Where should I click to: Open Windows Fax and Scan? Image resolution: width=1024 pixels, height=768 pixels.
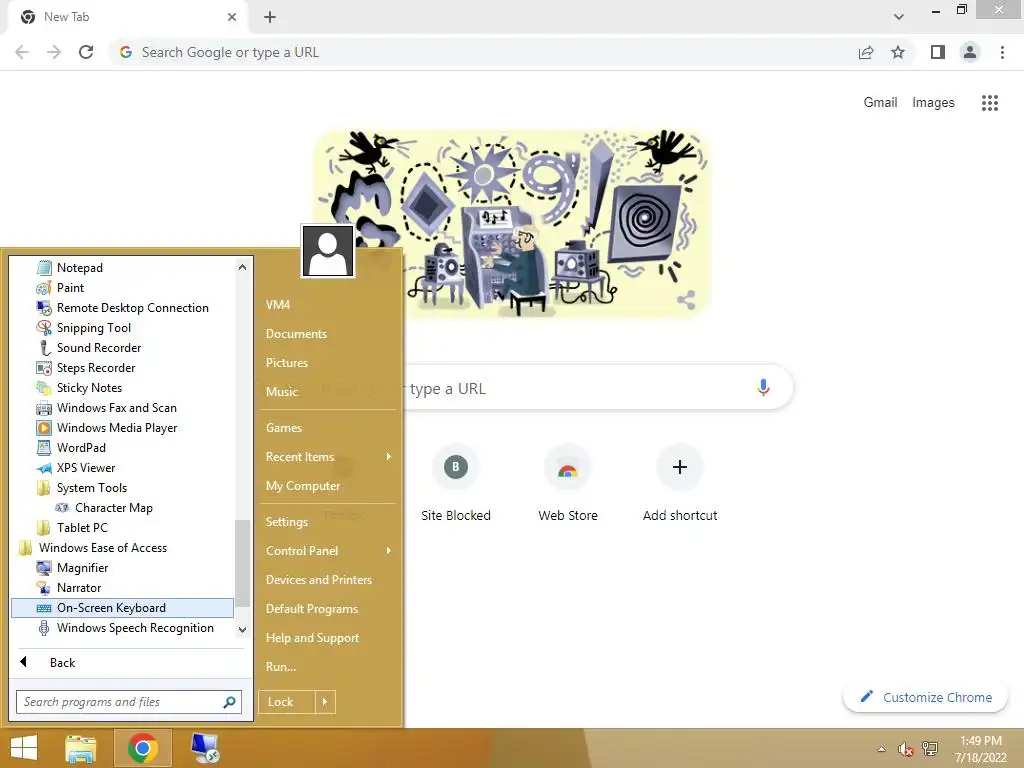(x=116, y=408)
